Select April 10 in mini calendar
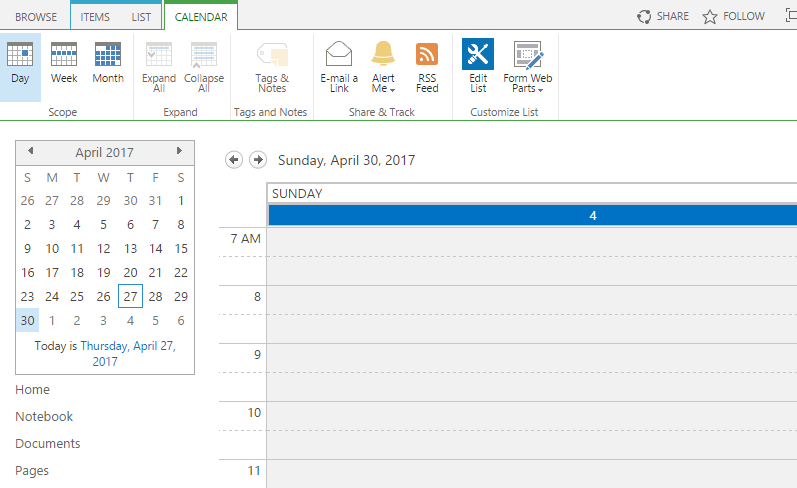797x488 pixels. click(x=52, y=249)
